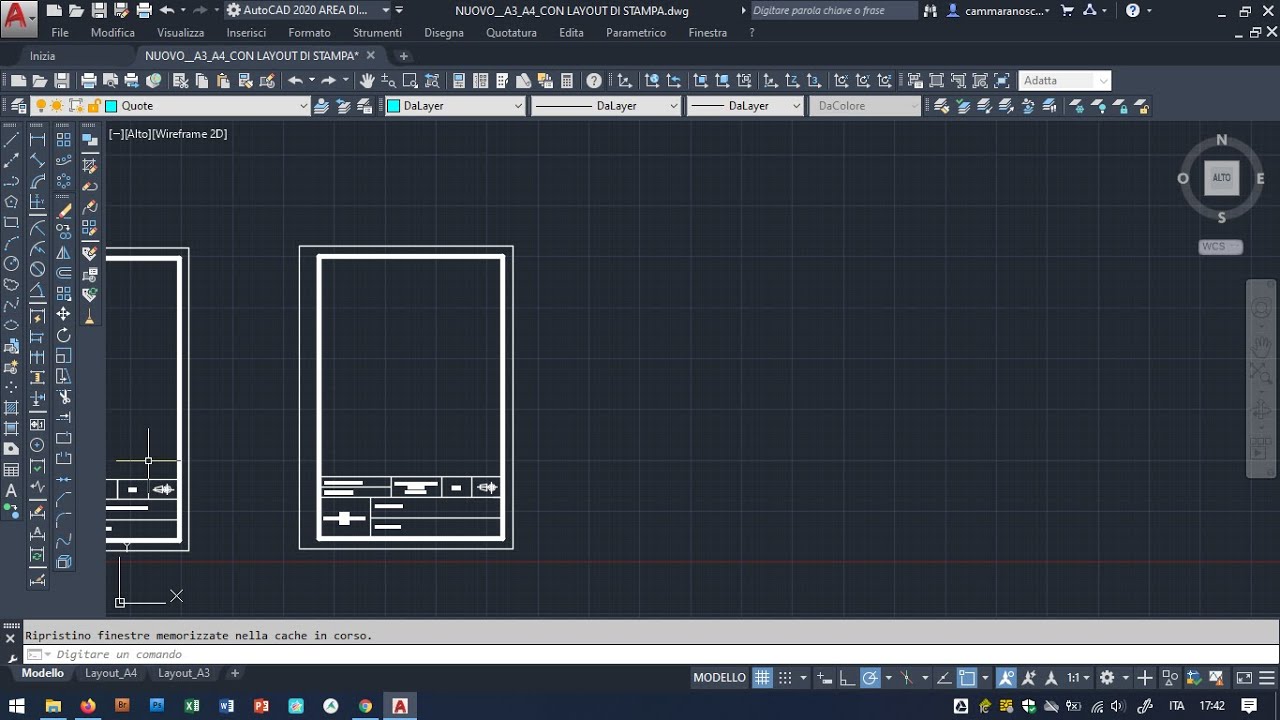Viewport: 1280px width, 720px height.
Task: Expand the undo history dropdown arrow
Action: [x=312, y=81]
